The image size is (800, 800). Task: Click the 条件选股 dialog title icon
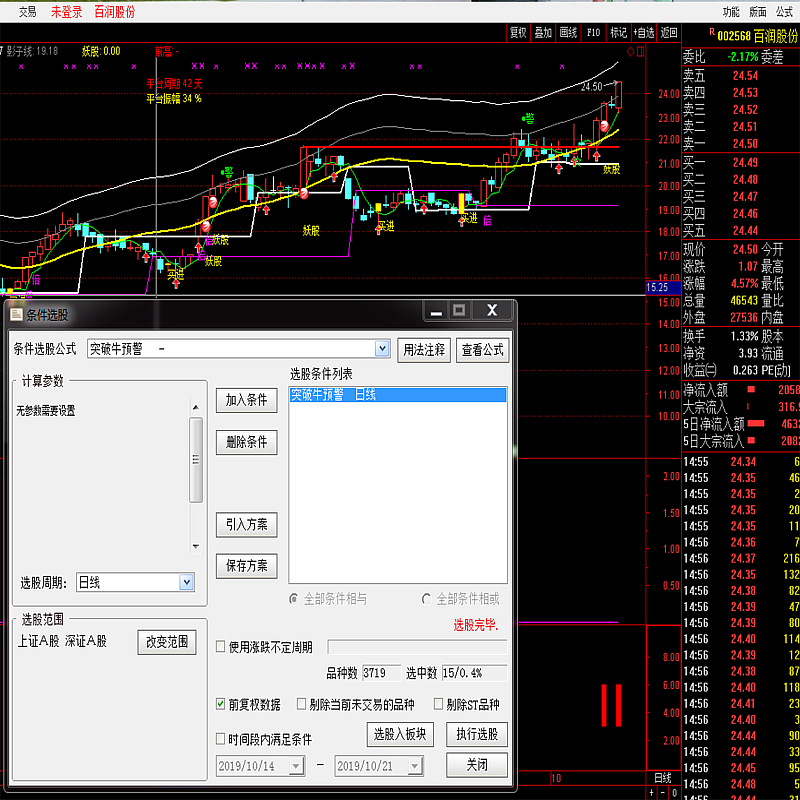(17, 315)
